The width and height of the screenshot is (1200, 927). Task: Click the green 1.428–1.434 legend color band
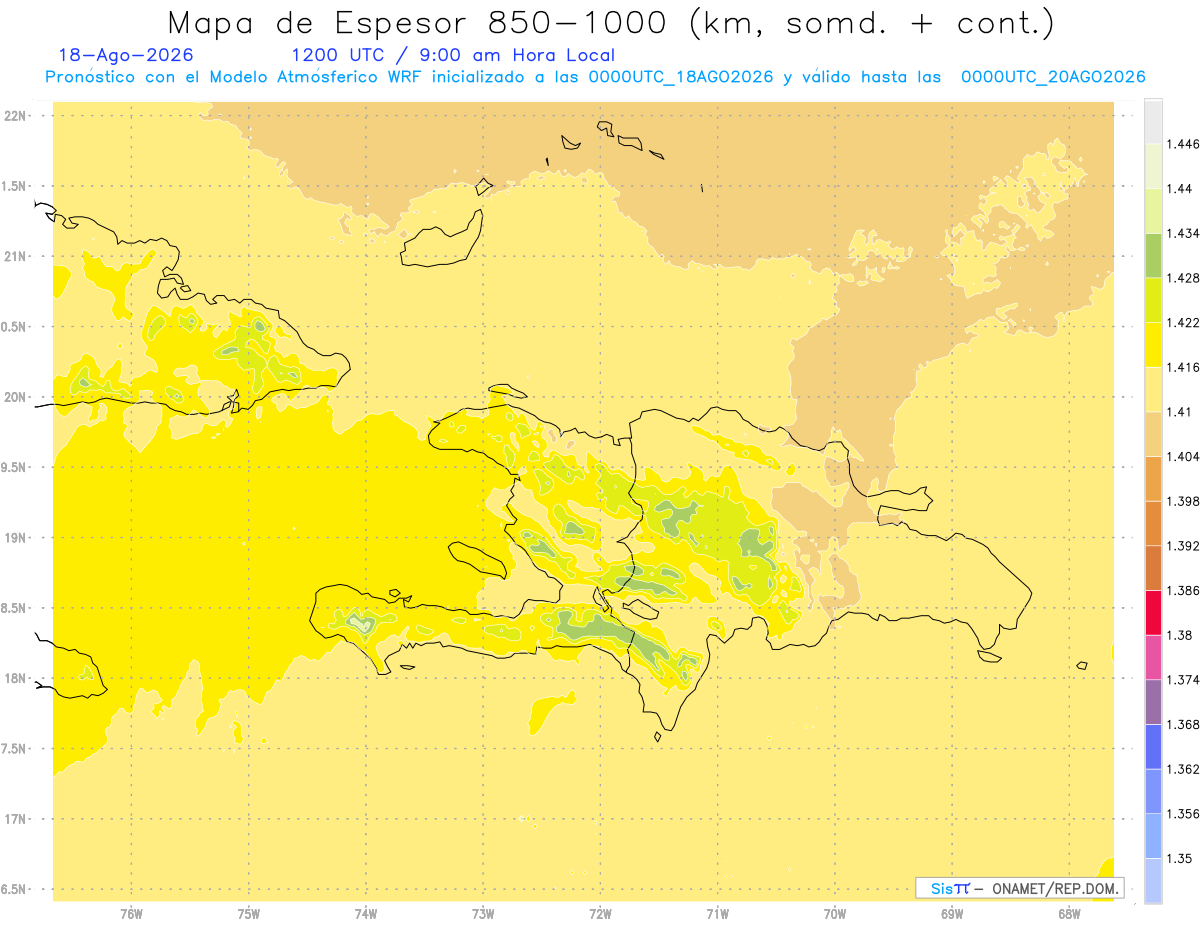pyautogui.click(x=1153, y=255)
